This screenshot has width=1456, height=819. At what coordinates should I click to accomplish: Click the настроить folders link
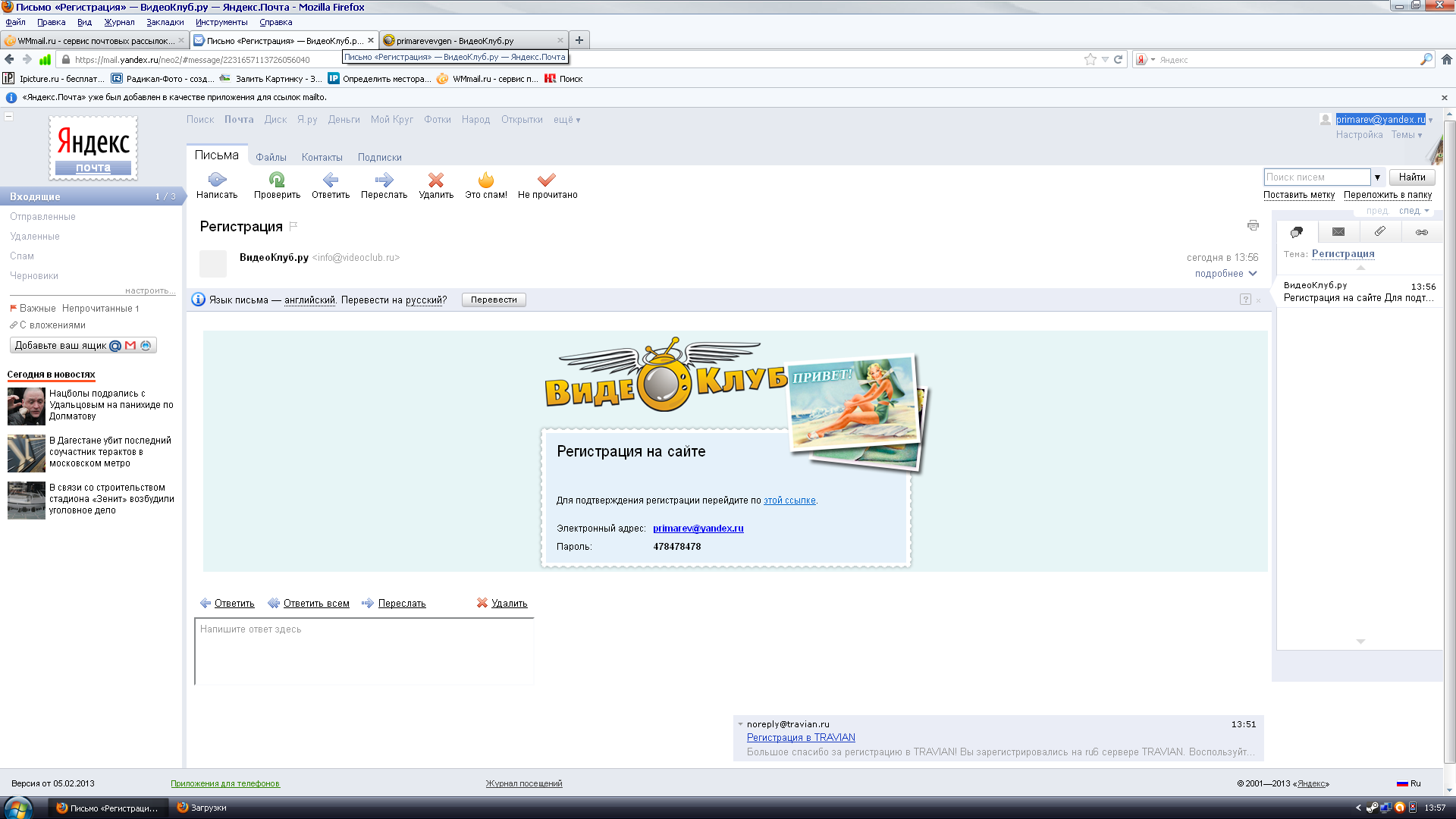pos(149,290)
